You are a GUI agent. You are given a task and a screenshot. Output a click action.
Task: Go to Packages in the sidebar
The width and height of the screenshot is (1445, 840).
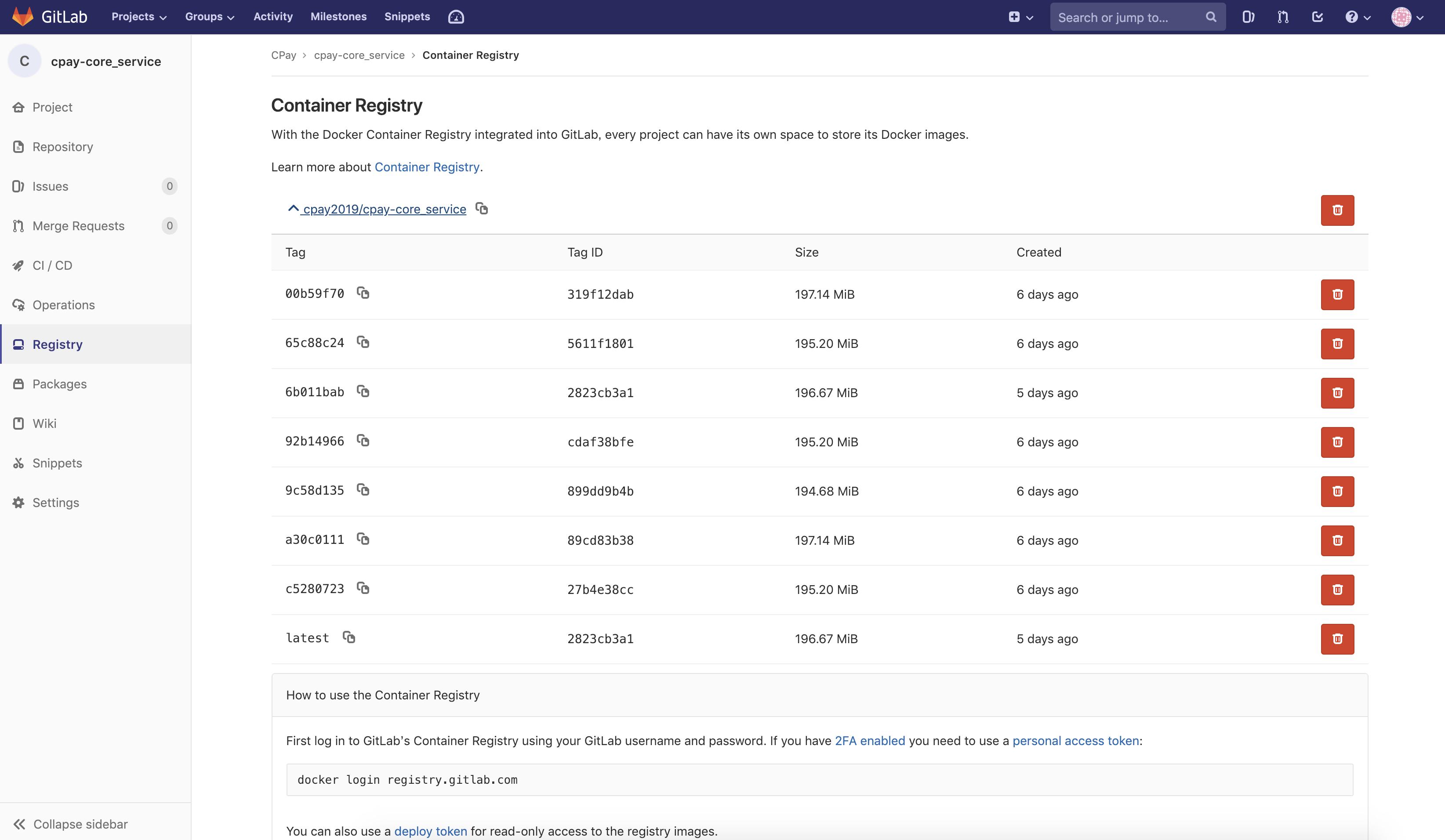[59, 384]
